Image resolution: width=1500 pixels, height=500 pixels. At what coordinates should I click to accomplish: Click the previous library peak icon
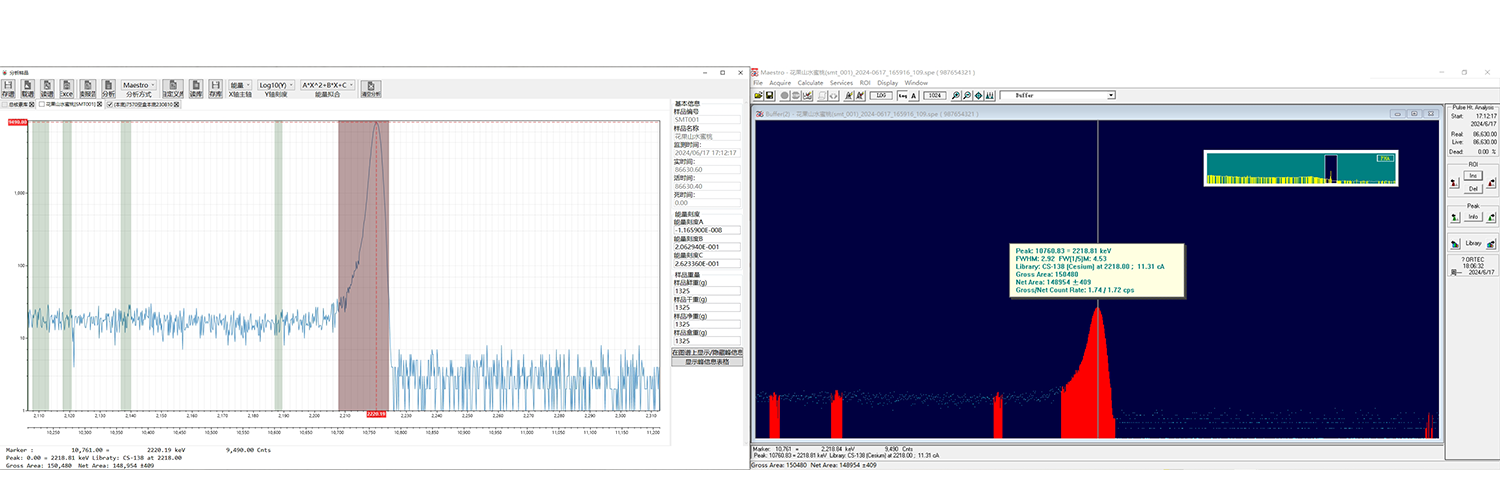pyautogui.click(x=1453, y=243)
